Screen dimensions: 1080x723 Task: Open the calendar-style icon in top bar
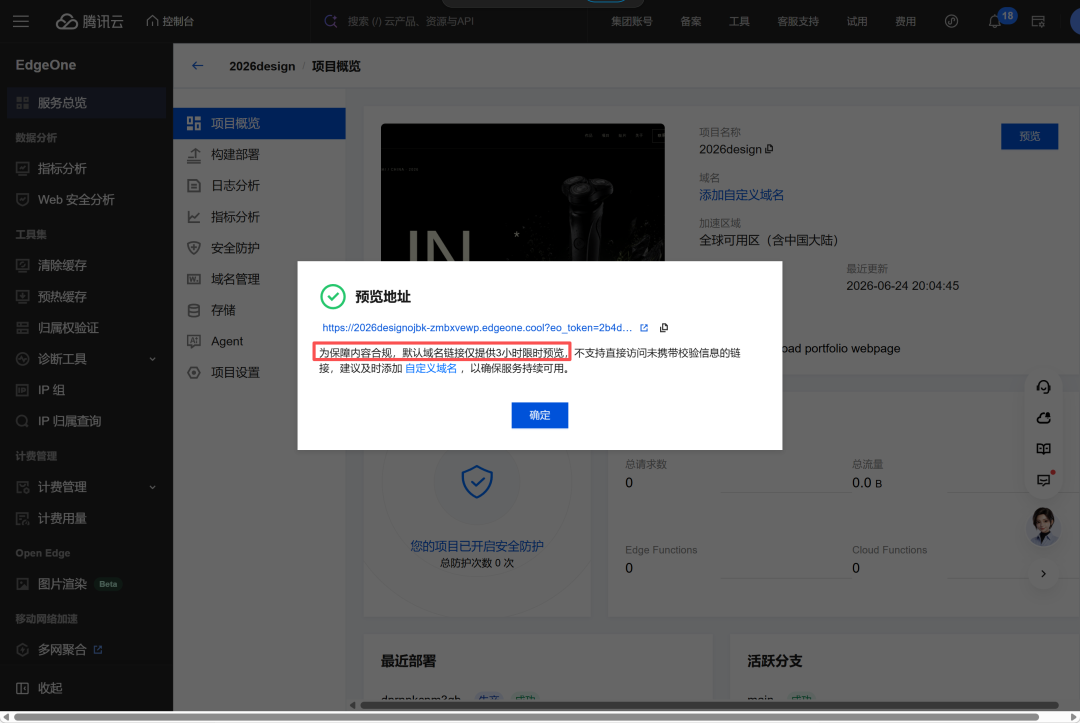pos(1038,21)
